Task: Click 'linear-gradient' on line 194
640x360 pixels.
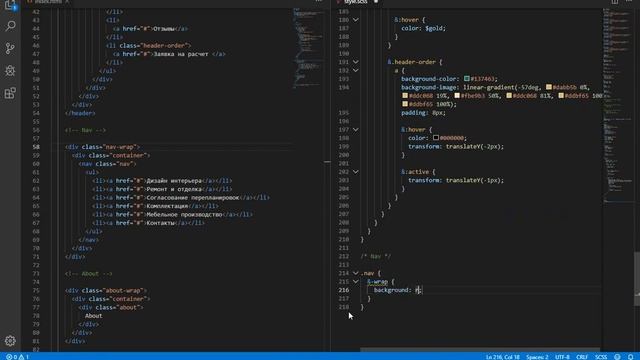Action: tap(489, 87)
